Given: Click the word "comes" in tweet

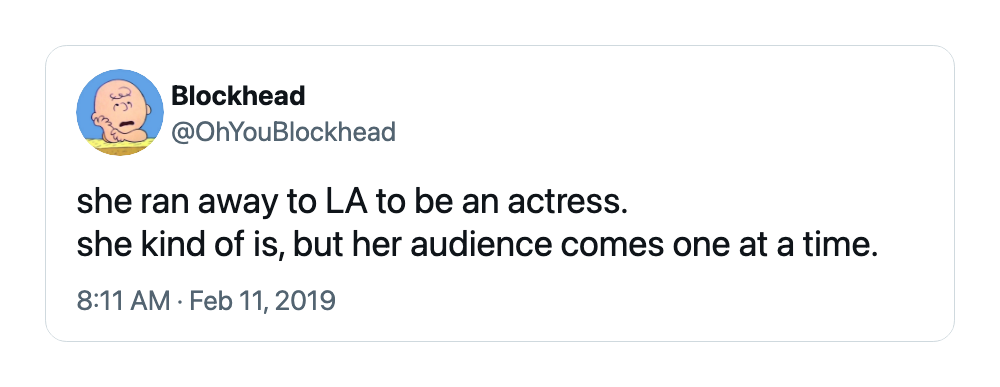Looking at the screenshot, I should 612,247.
